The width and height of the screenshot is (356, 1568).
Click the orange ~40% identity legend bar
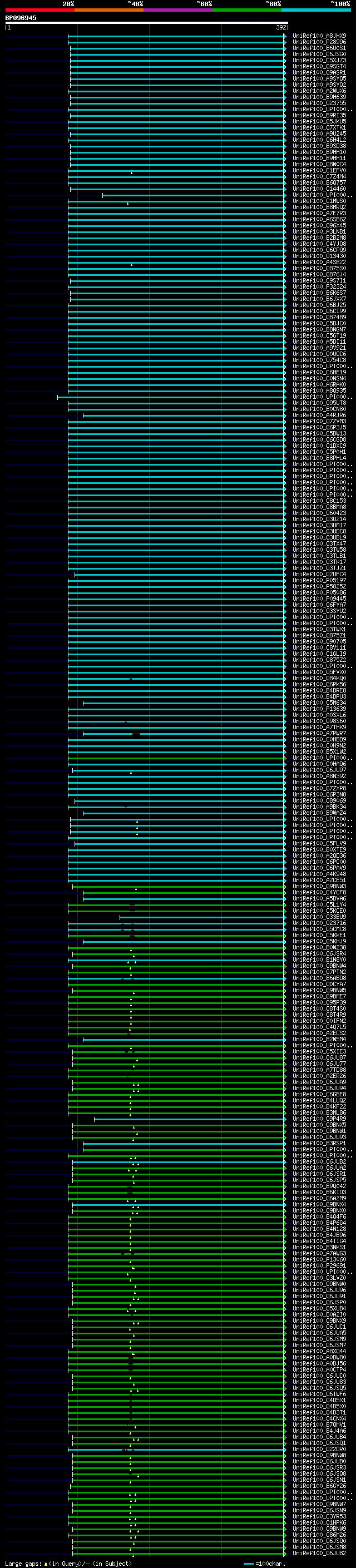109,10
